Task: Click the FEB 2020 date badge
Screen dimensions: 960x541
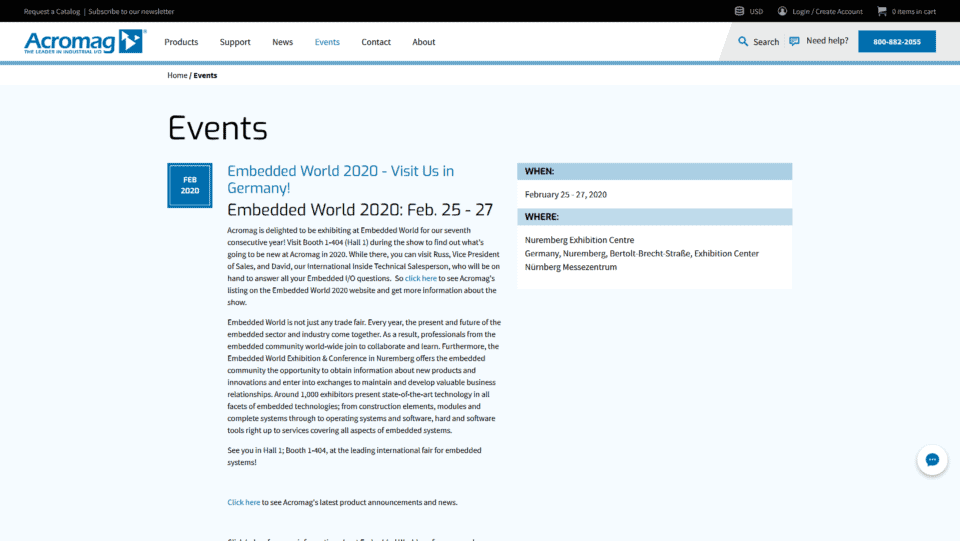Action: (190, 185)
